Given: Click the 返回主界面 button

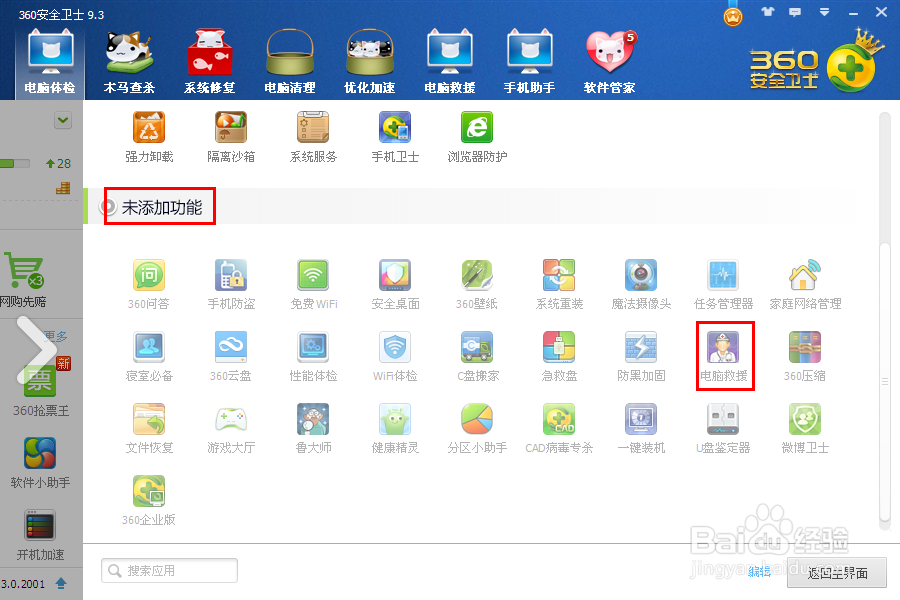Looking at the screenshot, I should (837, 572).
